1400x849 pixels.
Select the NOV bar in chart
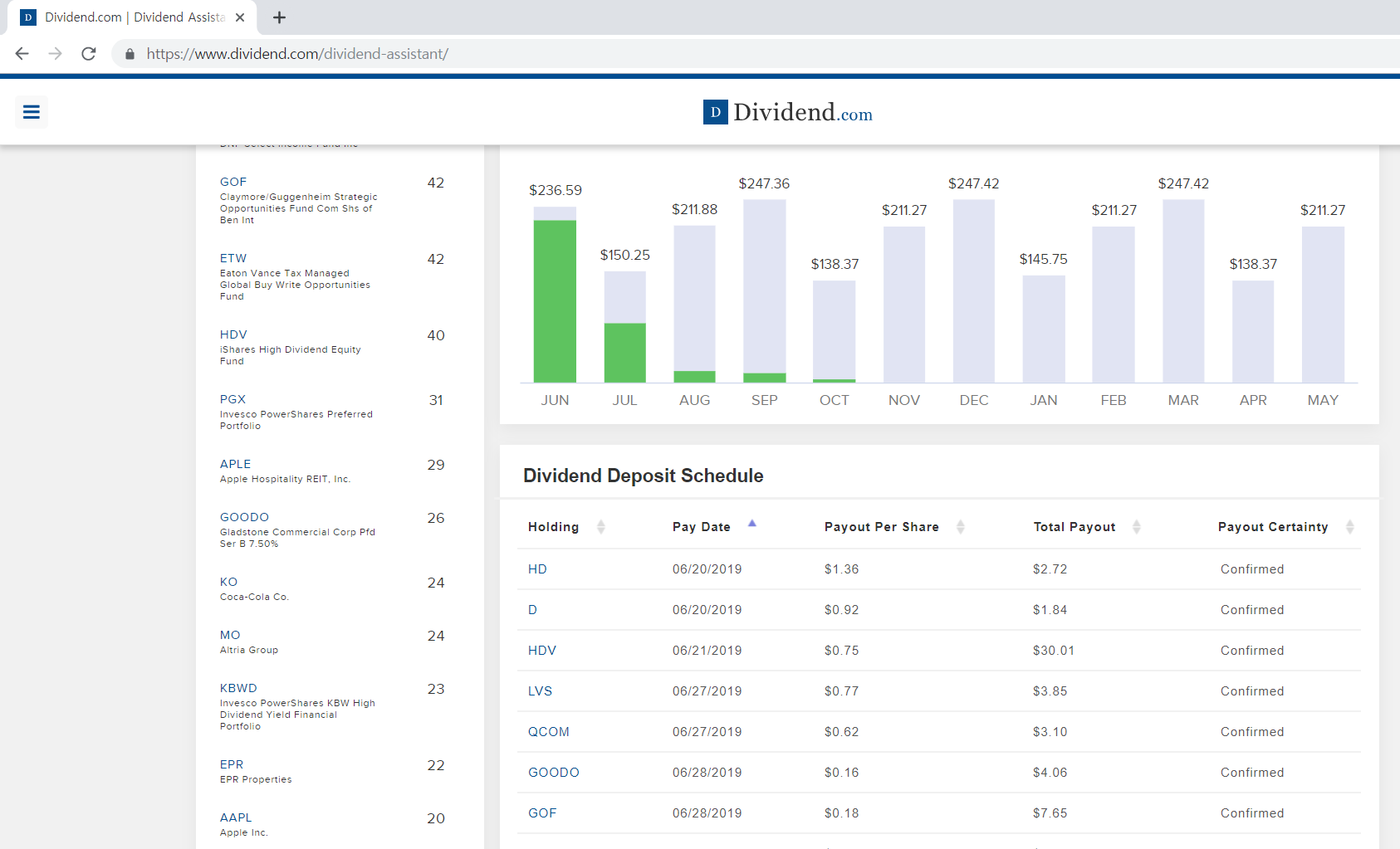[904, 305]
